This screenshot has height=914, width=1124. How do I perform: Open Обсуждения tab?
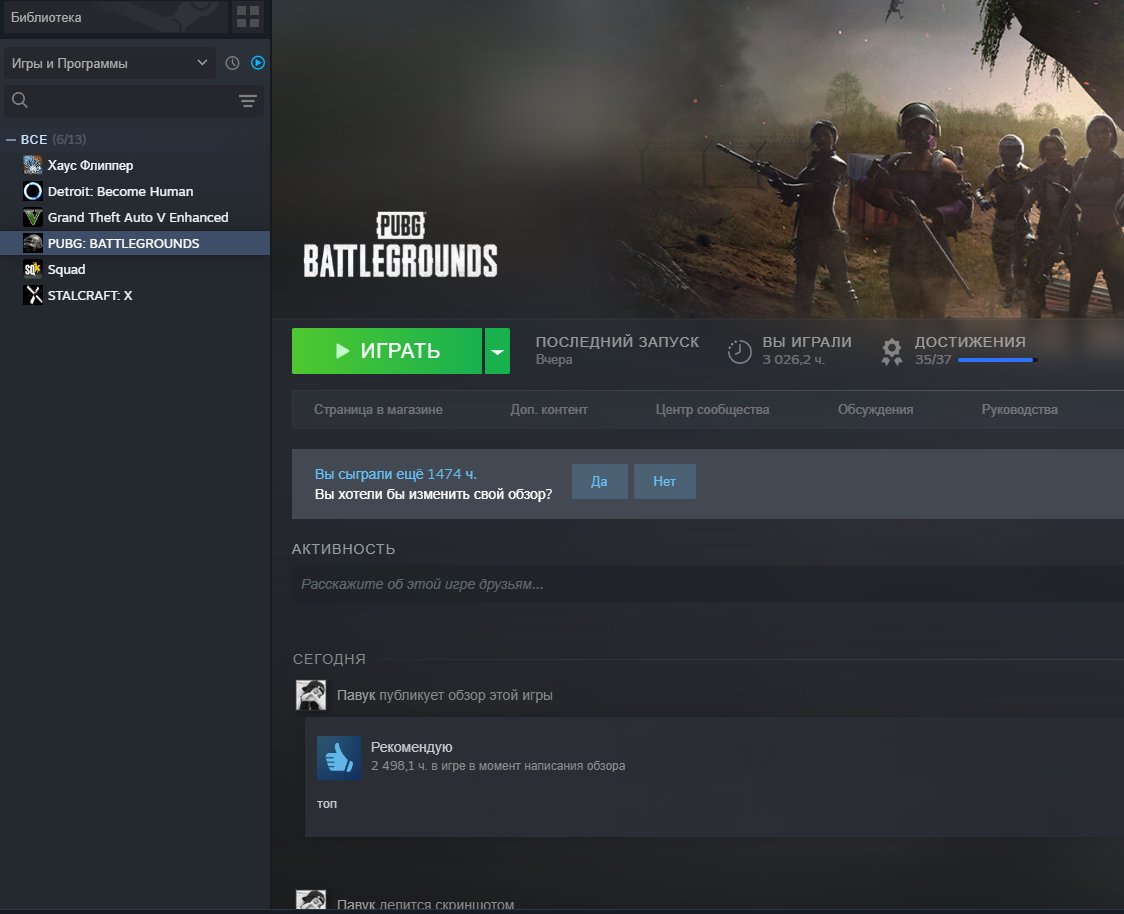tap(875, 409)
